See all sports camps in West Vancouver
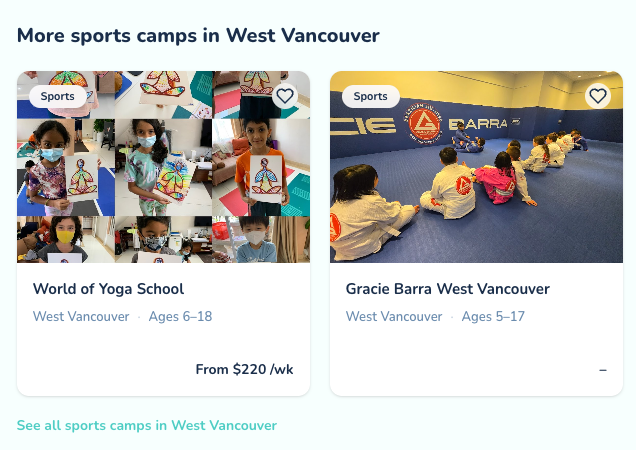 coord(147,425)
